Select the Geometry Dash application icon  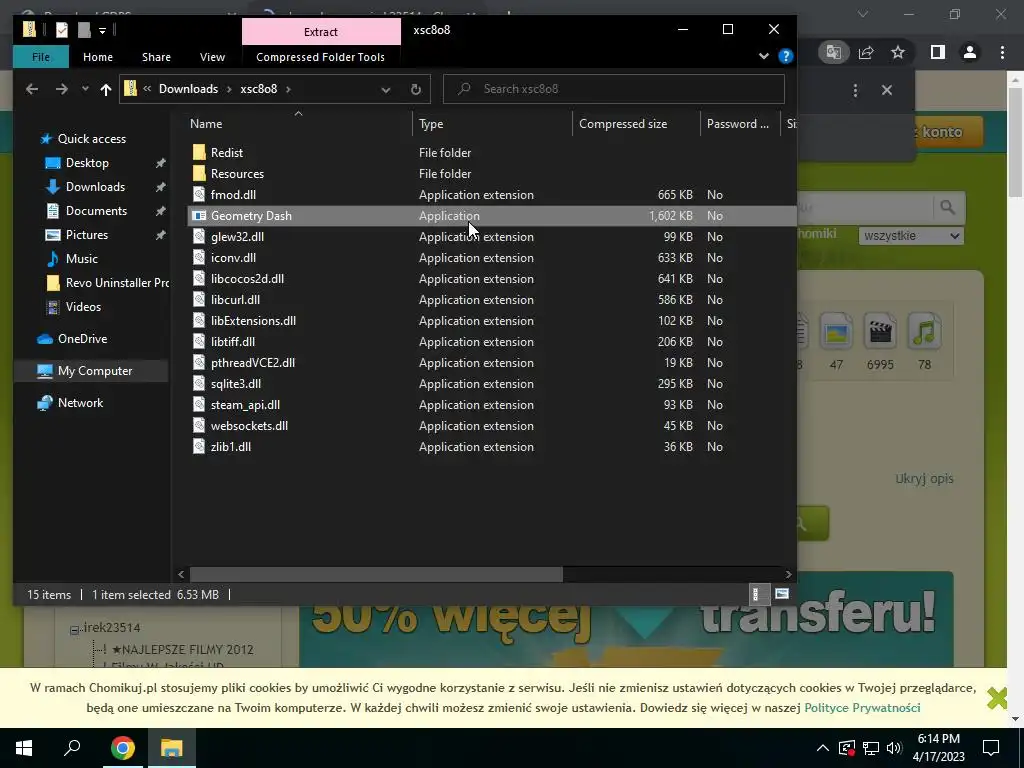click(x=199, y=216)
